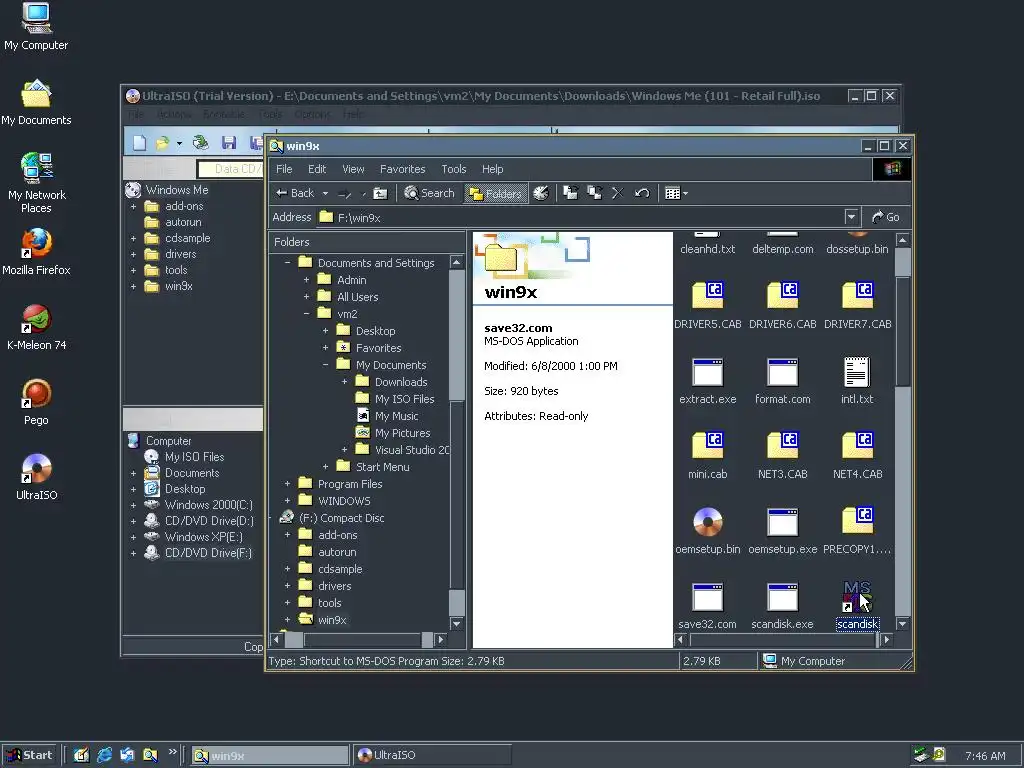Open the Favorites menu

402,169
